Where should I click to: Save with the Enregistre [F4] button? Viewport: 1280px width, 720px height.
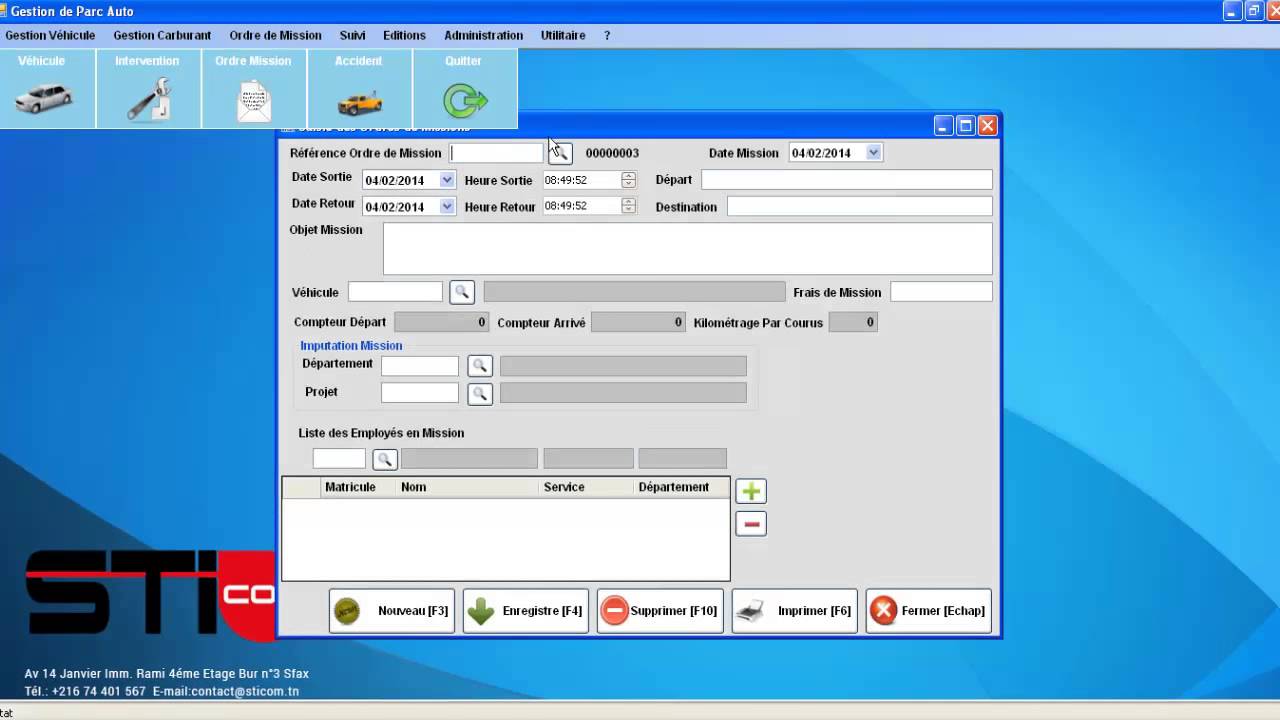pyautogui.click(x=526, y=611)
